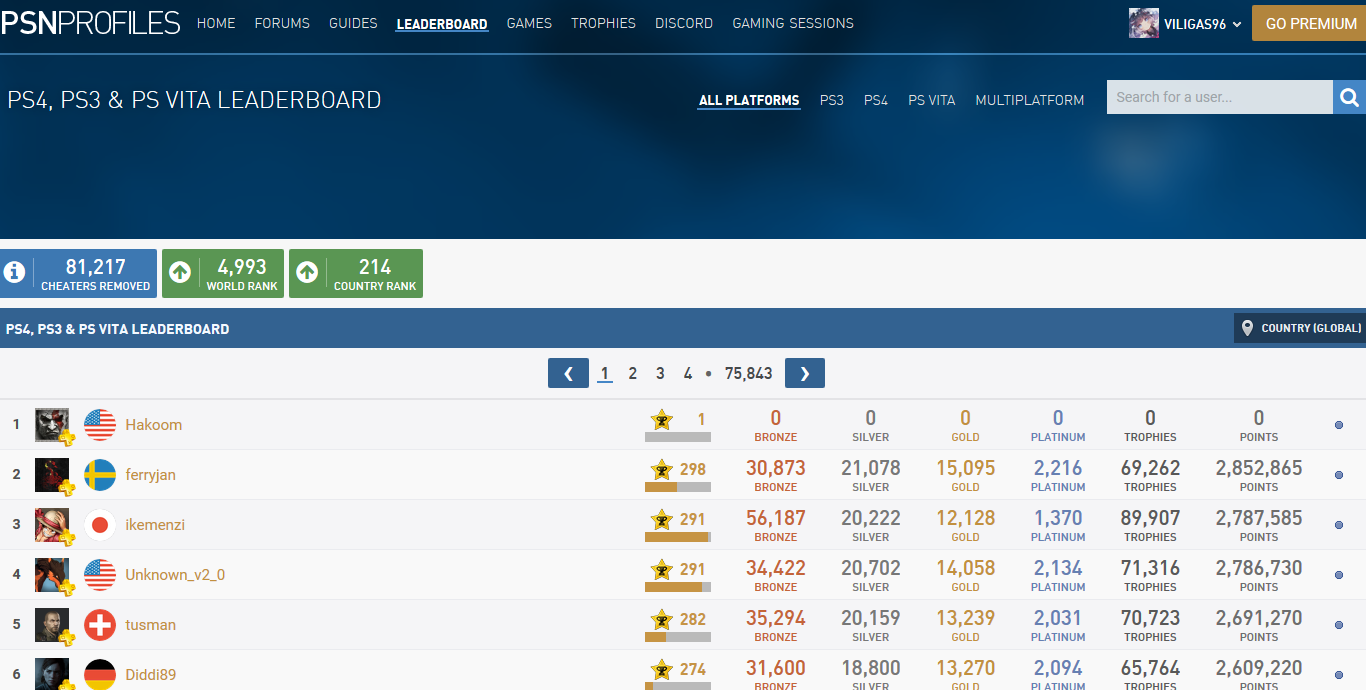The height and width of the screenshot is (690, 1366).
Task: Click the Switzerland flag beside tusman
Action: click(x=100, y=625)
